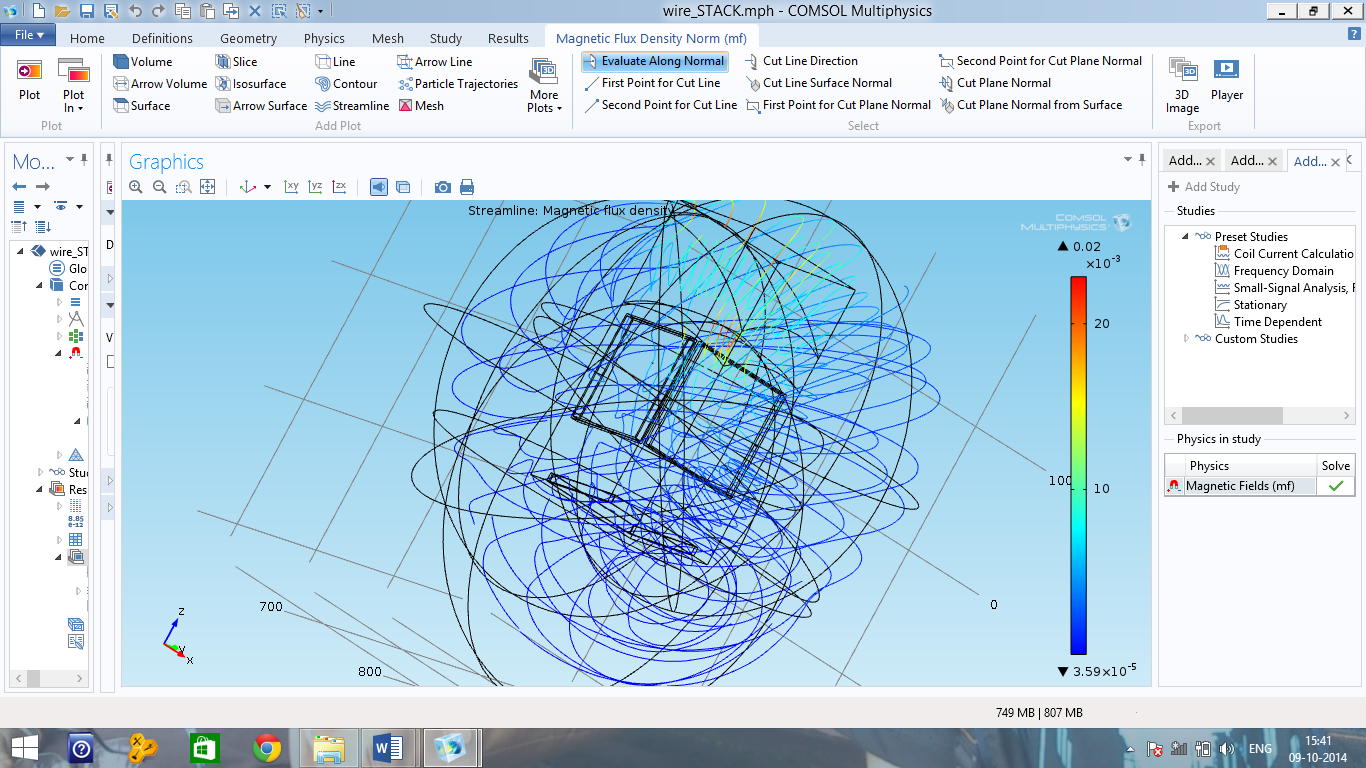Screen dimensions: 1366x768
Task: Open the File menu
Action: pyautogui.click(x=29, y=35)
